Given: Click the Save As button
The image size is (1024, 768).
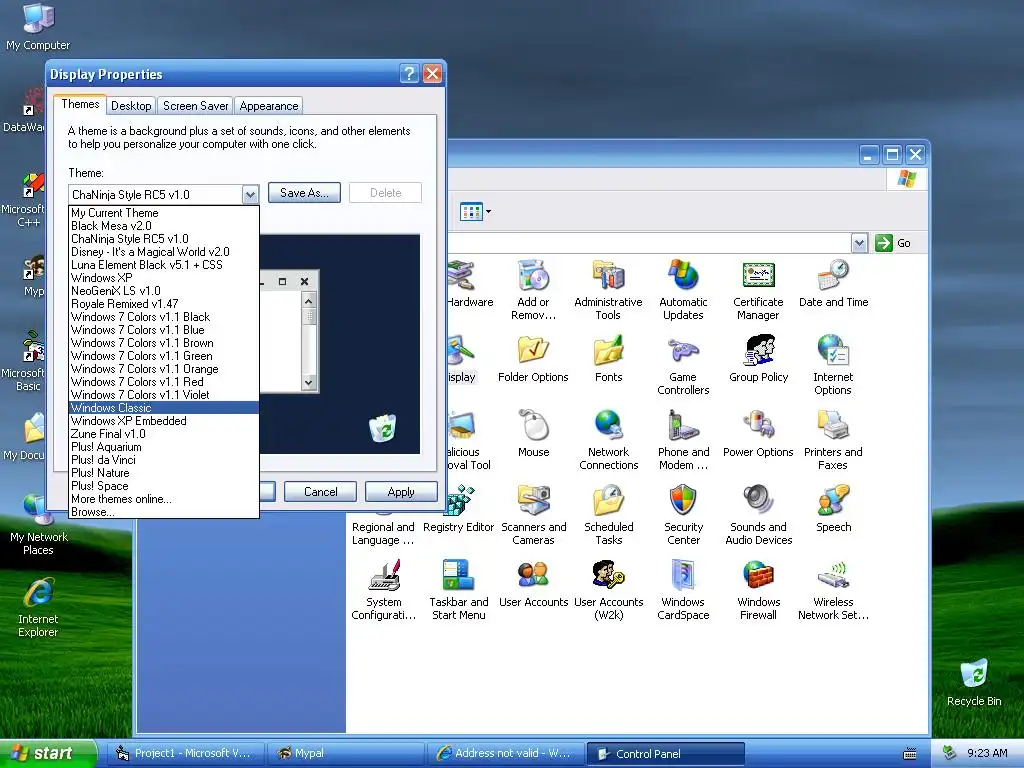Looking at the screenshot, I should (x=304, y=193).
